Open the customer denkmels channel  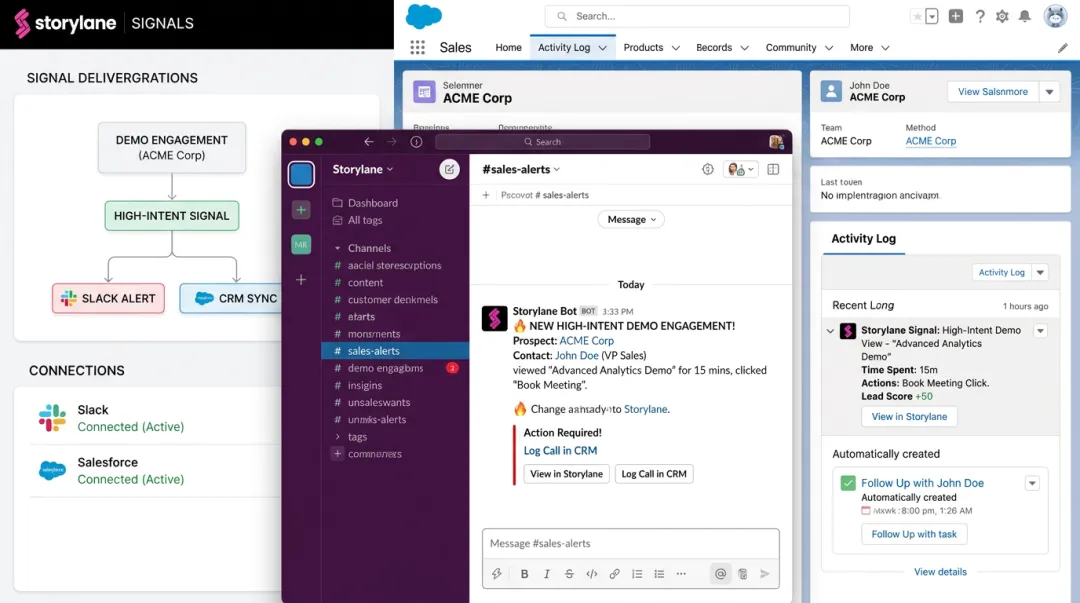tap(395, 300)
